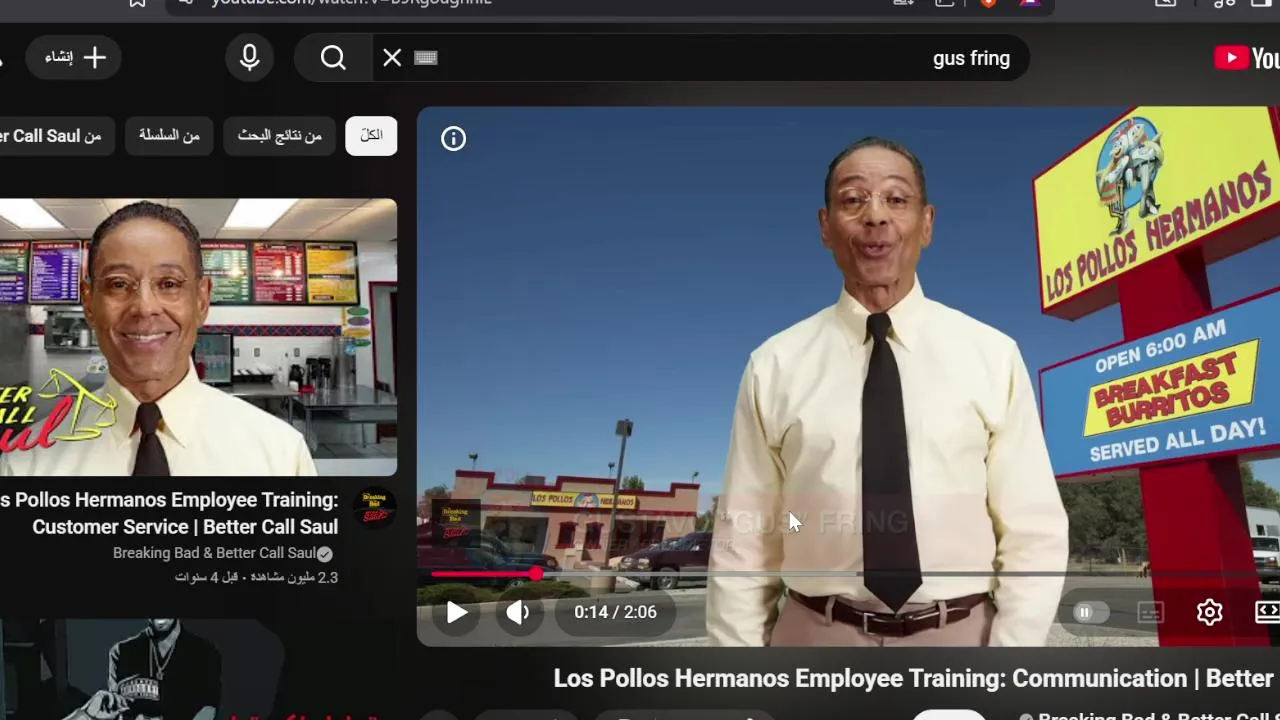The image size is (1280, 720).
Task: Play the video with the play button
Action: pos(457,612)
